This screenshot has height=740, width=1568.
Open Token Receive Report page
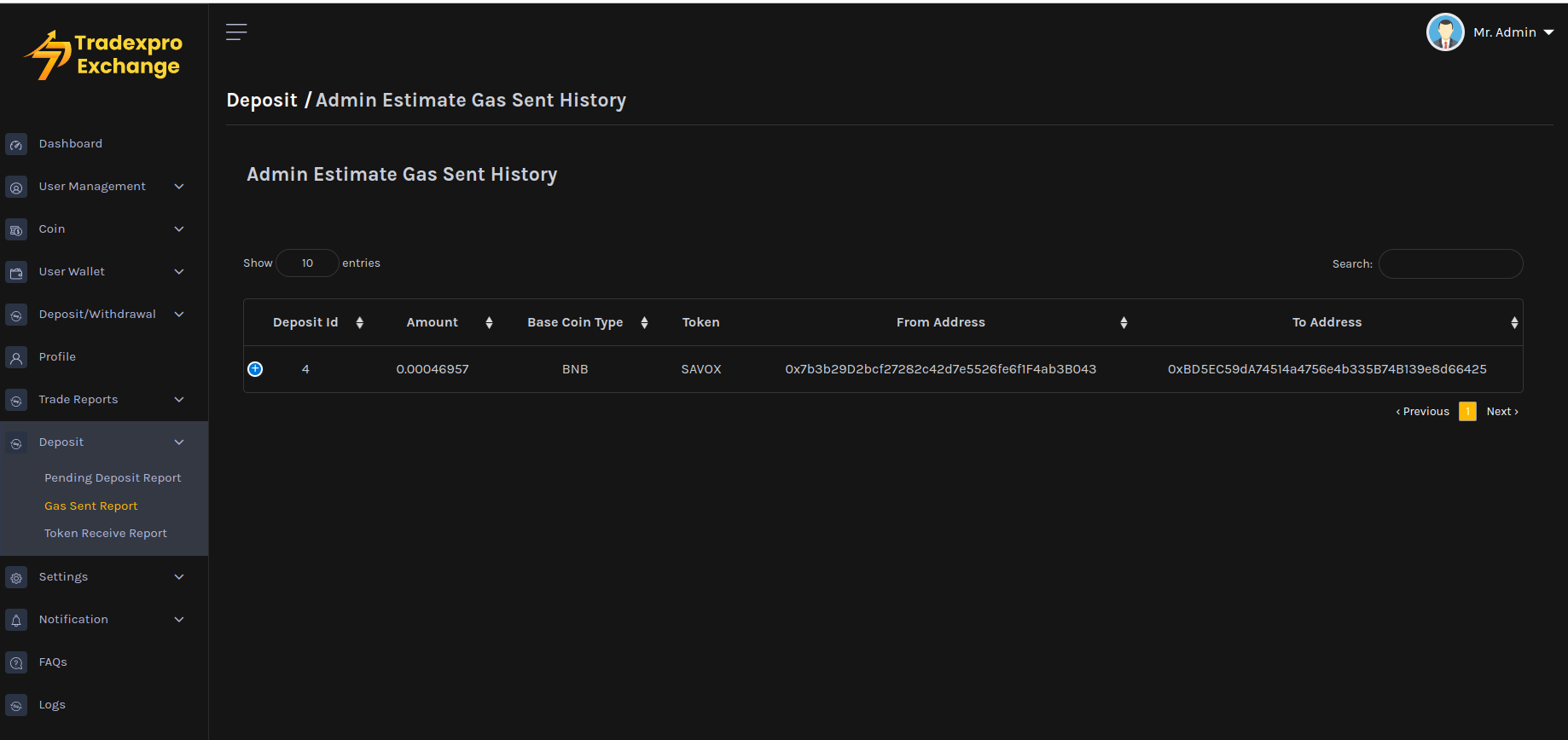pos(106,534)
